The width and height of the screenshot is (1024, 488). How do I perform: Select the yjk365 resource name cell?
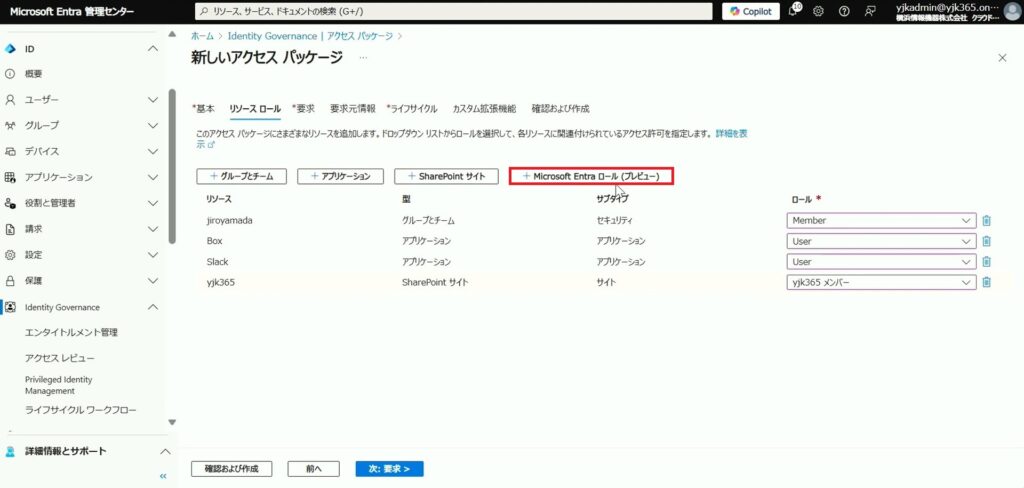219,282
